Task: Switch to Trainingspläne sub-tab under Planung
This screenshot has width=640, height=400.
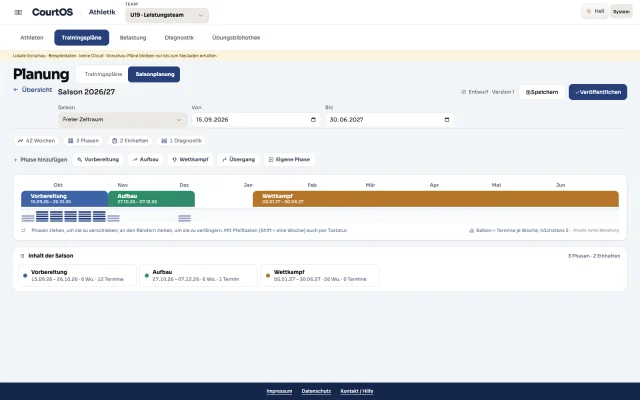Action: (103, 74)
